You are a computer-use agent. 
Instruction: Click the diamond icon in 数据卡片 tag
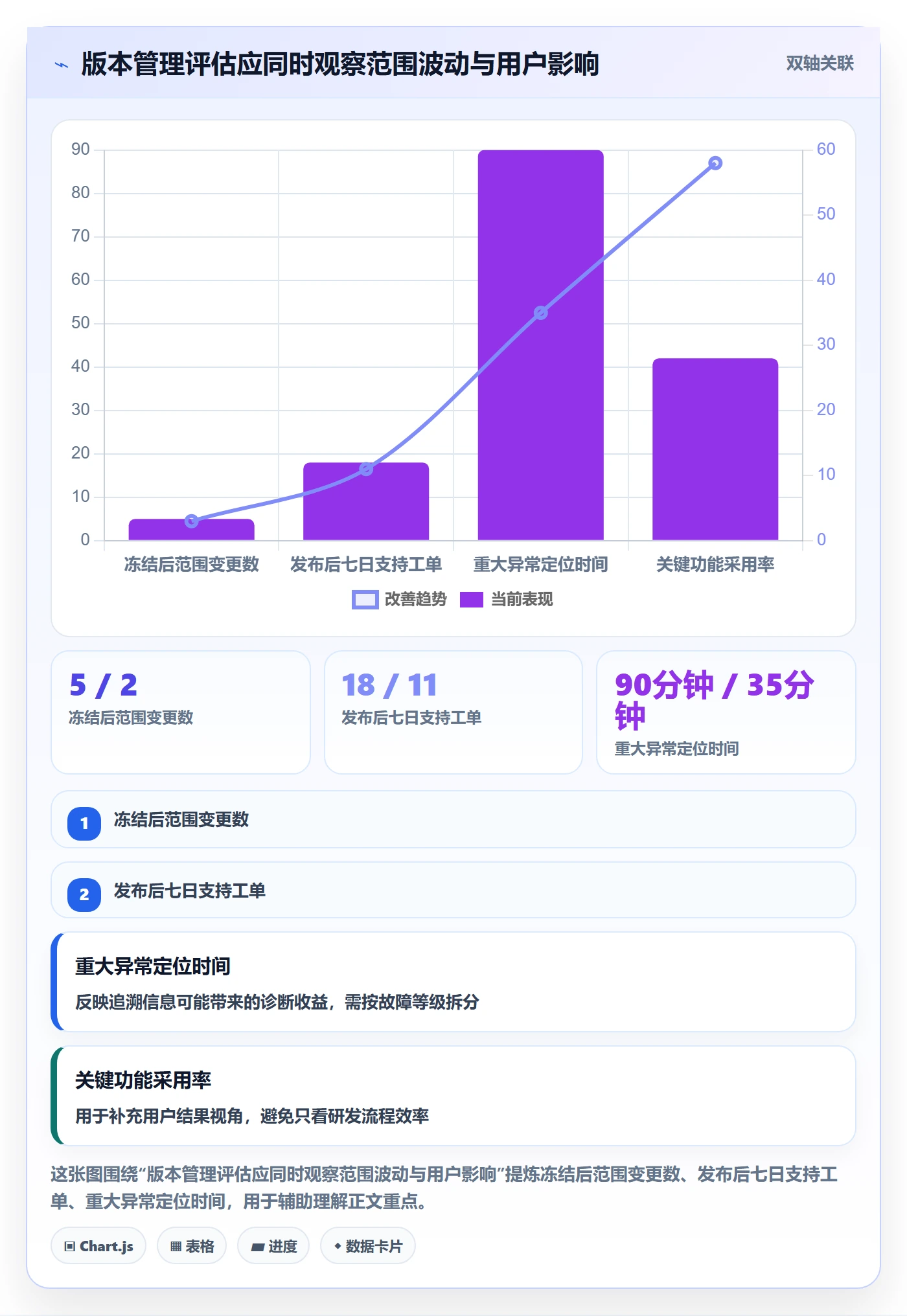tap(338, 1246)
